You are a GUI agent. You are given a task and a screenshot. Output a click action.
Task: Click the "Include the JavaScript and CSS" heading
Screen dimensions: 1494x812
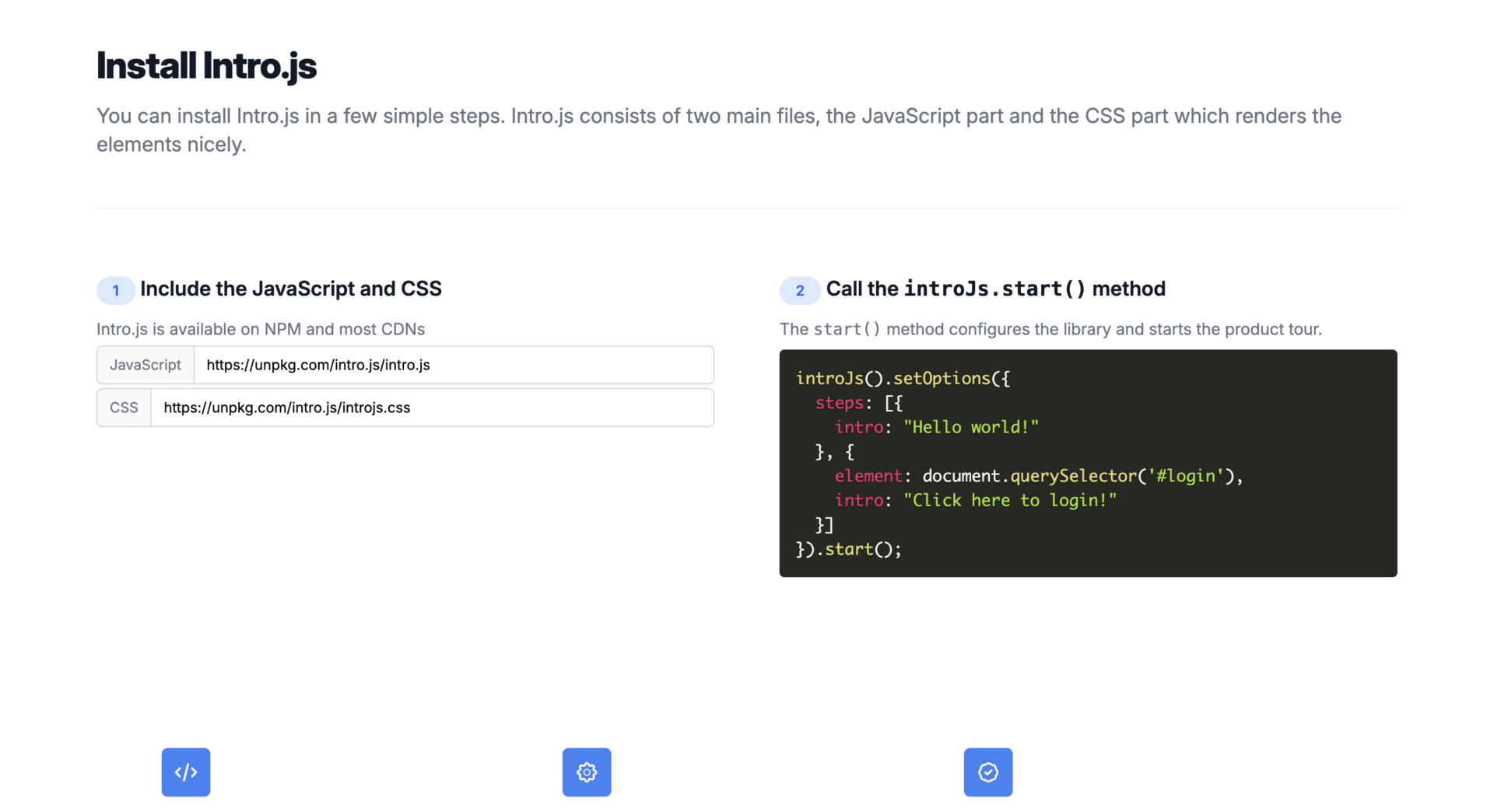(x=291, y=289)
